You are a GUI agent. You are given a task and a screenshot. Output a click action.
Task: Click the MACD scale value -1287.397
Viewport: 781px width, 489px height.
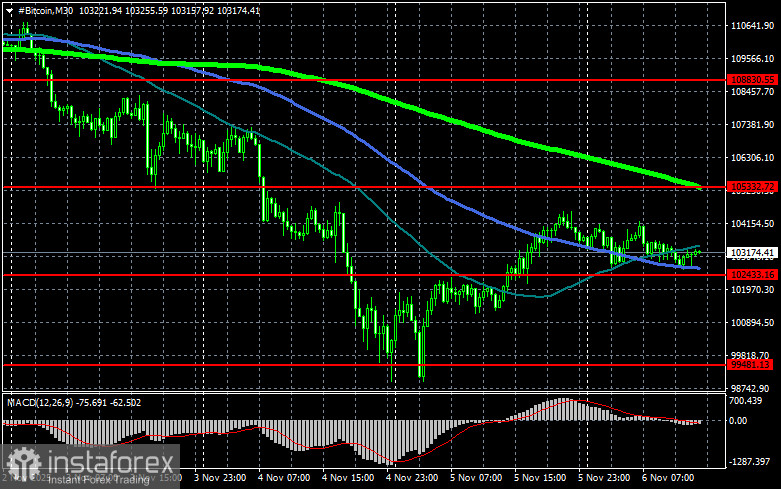point(749,462)
